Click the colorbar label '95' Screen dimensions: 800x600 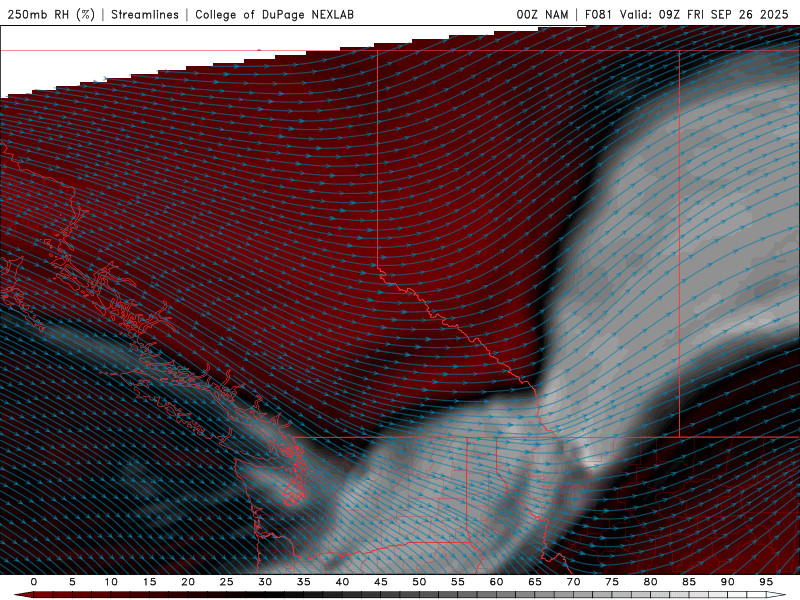[x=766, y=582]
